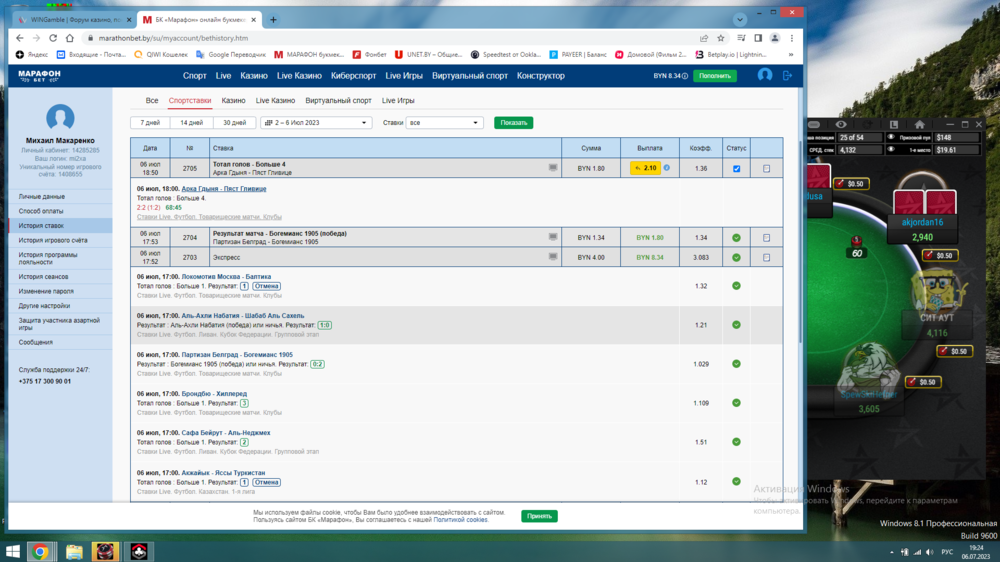1000x562 pixels.
Task: Click the info icon beside BYN 8.34 balance
Action: click(685, 76)
